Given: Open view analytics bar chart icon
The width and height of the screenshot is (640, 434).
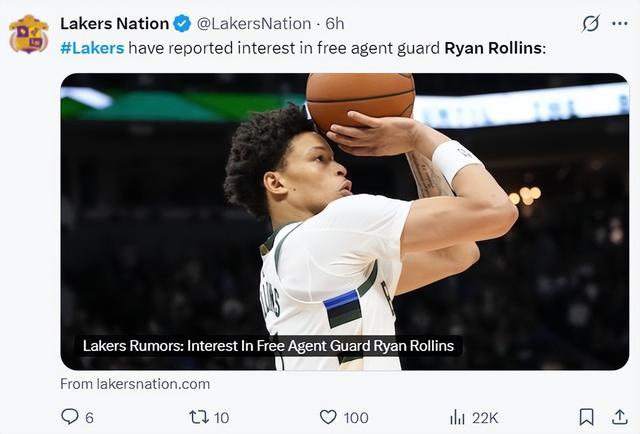Looking at the screenshot, I should pos(458,417).
